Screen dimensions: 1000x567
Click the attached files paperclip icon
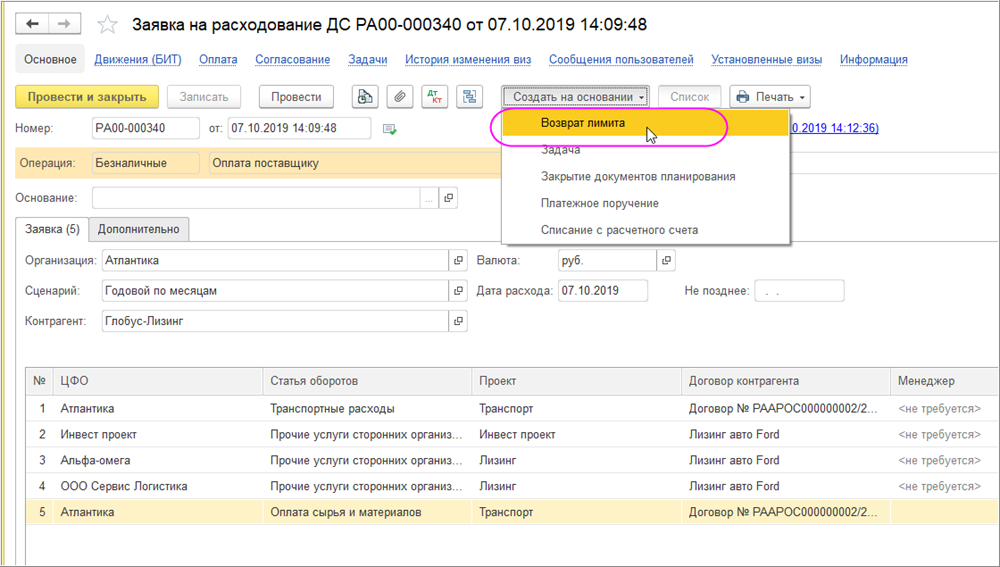coord(399,97)
